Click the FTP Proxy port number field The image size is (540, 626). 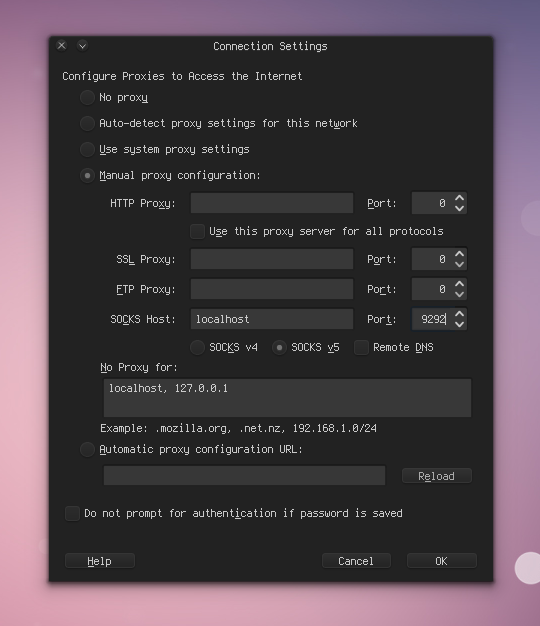[432, 289]
